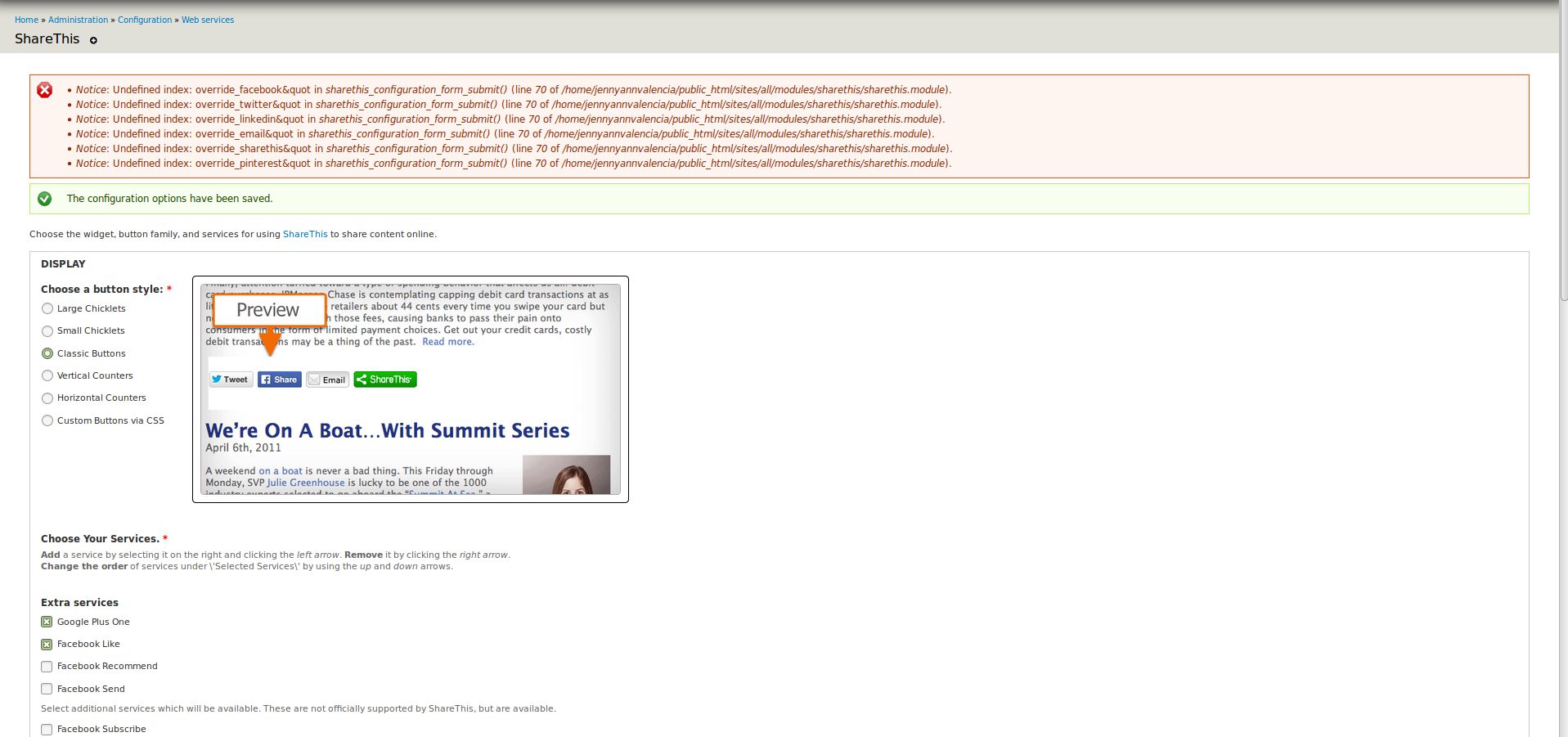Click the green checkmark status icon

45,199
